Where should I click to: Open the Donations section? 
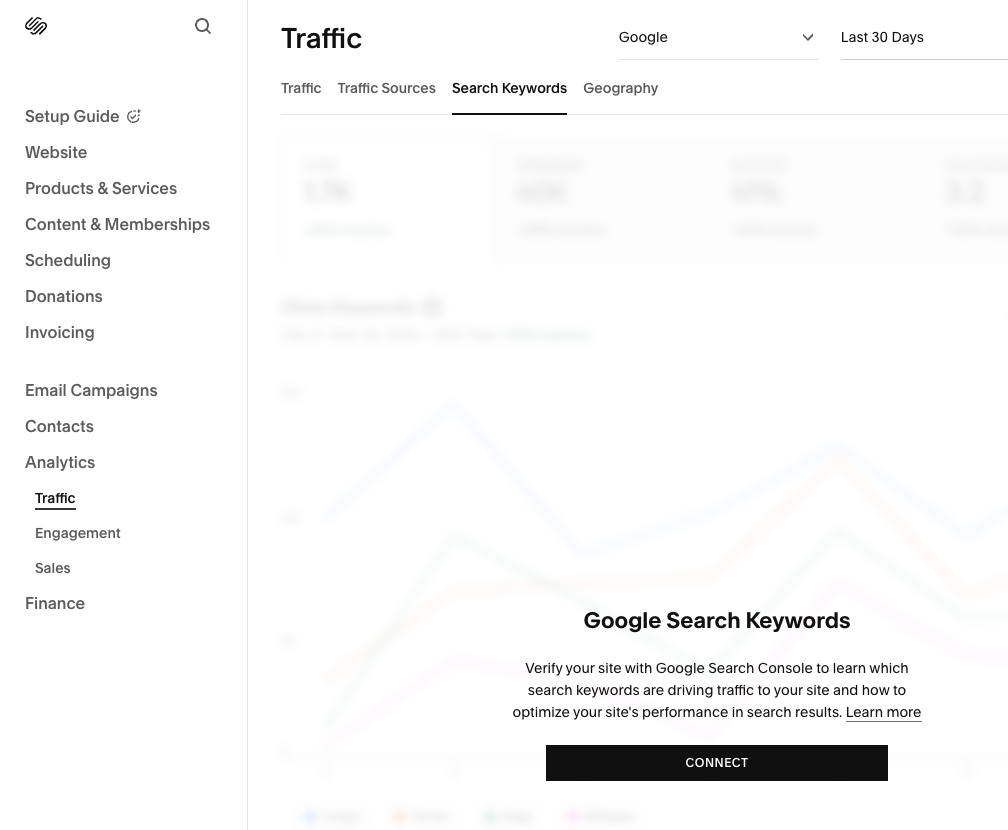coord(64,296)
